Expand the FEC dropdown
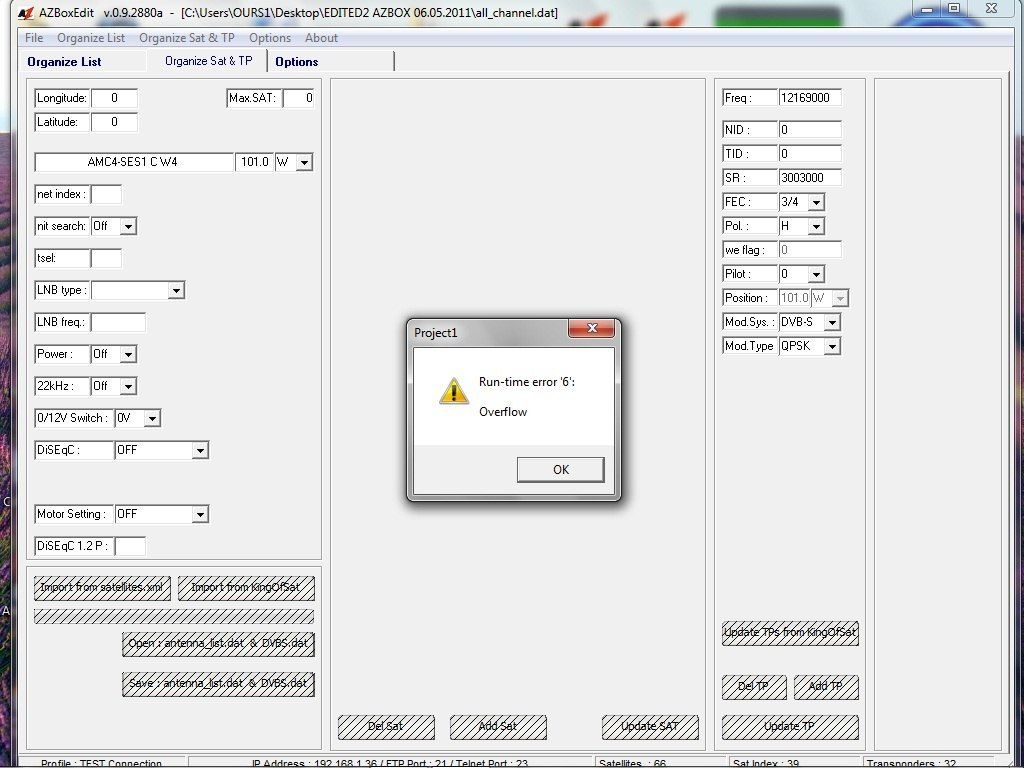Viewport: 1024px width, 768px height. tap(816, 202)
